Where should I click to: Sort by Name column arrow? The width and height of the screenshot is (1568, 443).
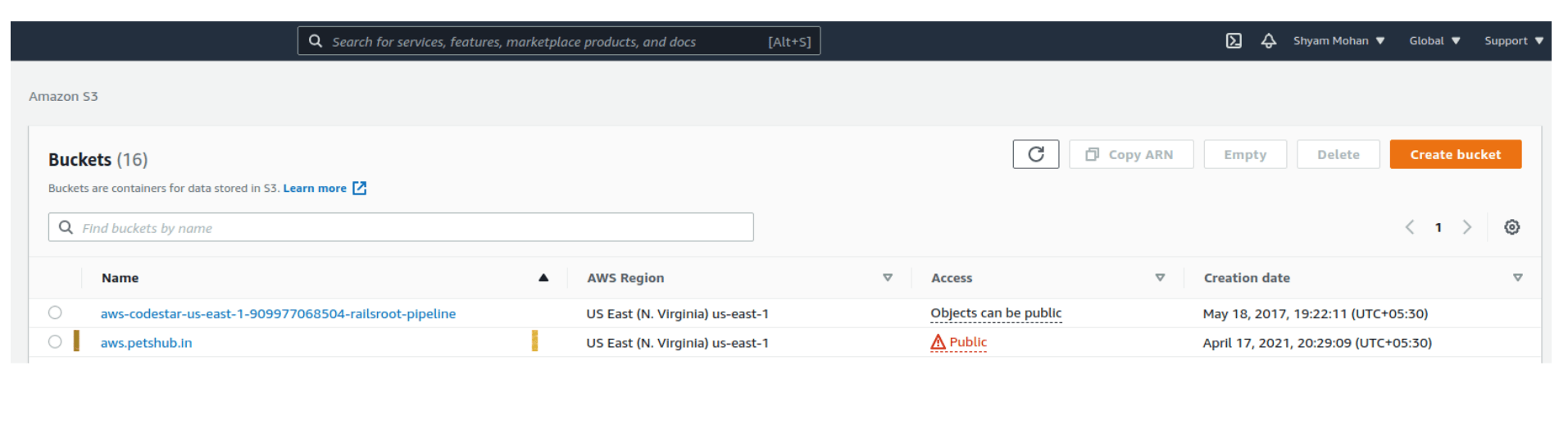(543, 278)
